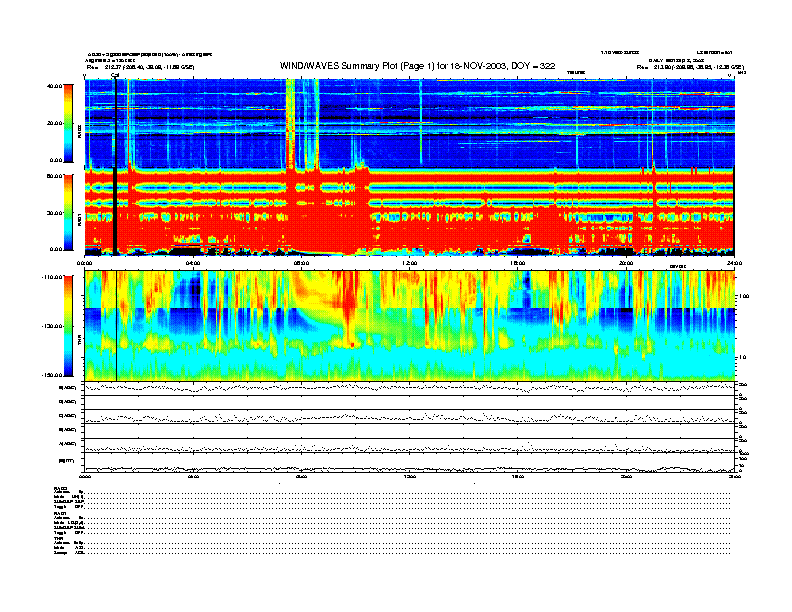The width and height of the screenshot is (792, 612).
Task: Click the RAD2 color scale bar
Action: (68, 123)
